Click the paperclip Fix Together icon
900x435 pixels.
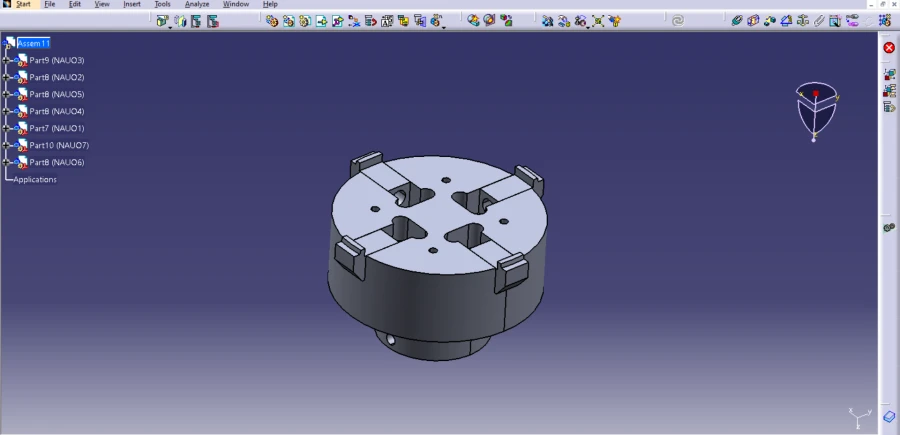(x=819, y=21)
